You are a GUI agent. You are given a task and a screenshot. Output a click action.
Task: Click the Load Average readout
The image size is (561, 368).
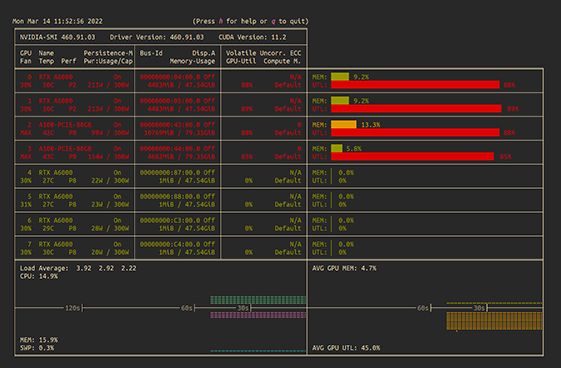coord(78,268)
